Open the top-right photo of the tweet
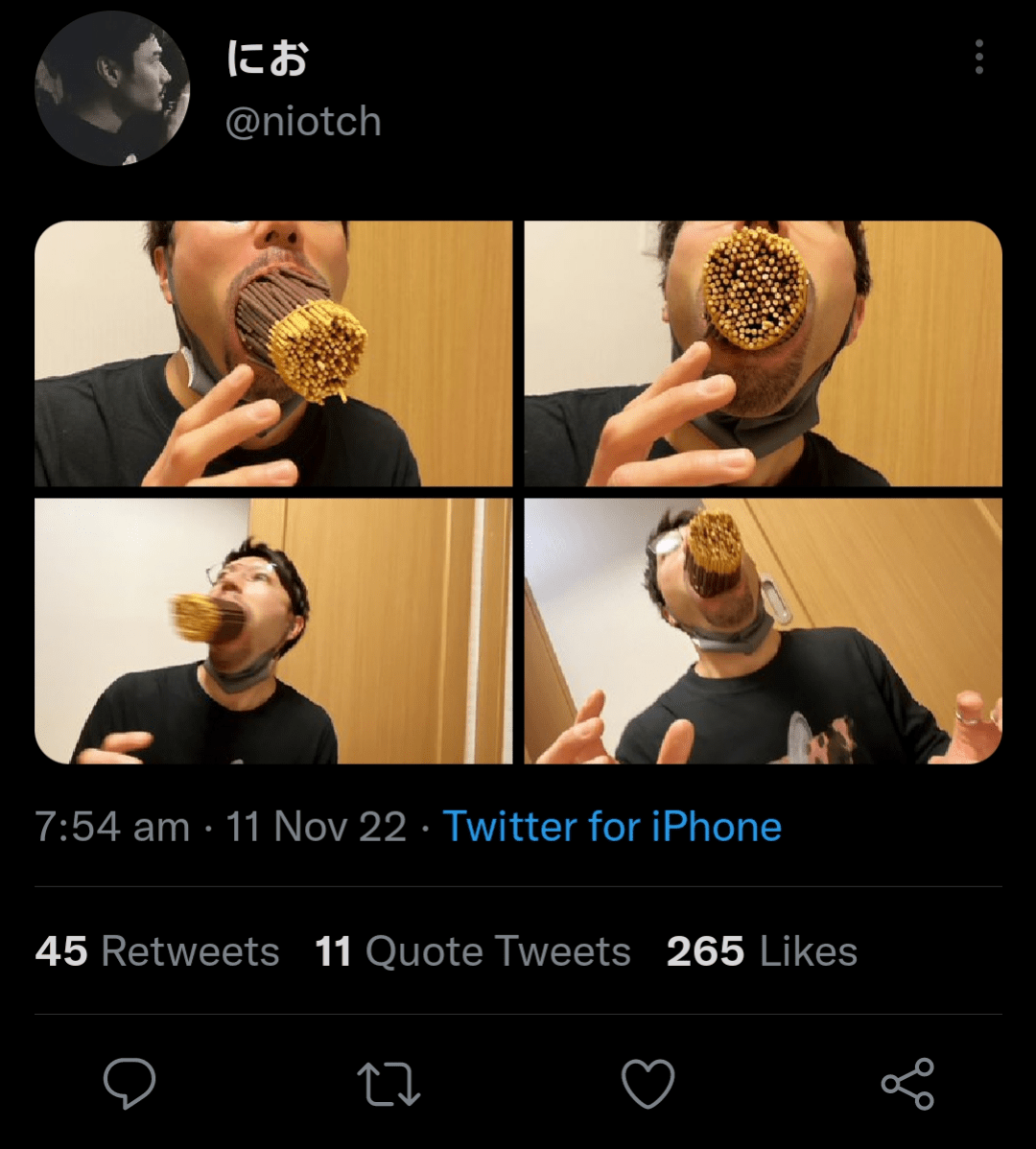This screenshot has width=1036, height=1149. pos(763,354)
